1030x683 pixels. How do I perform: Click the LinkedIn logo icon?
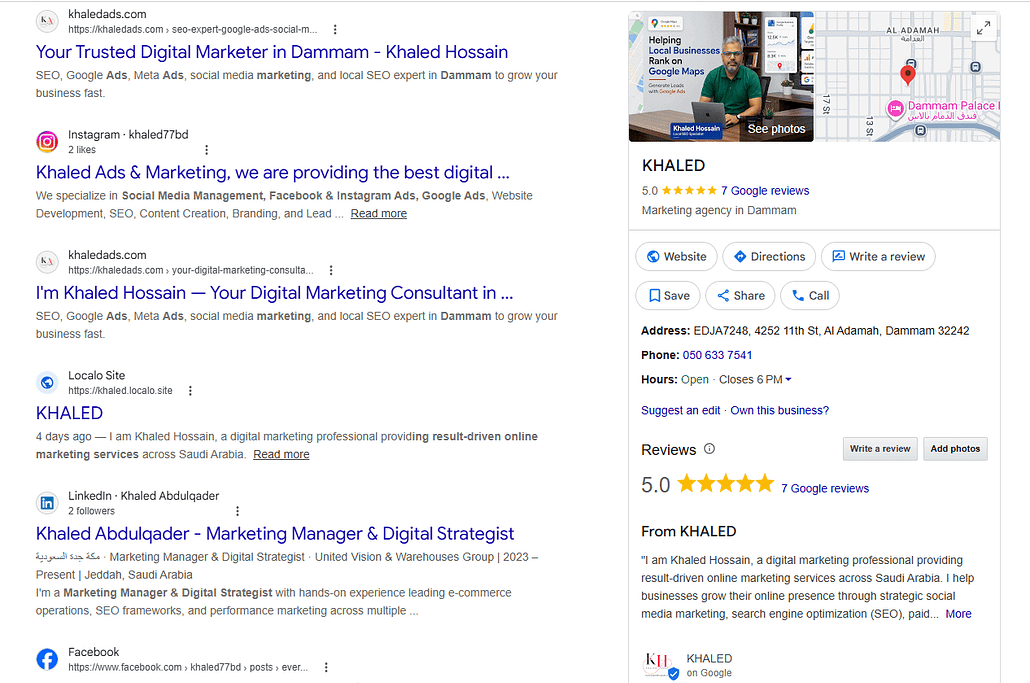point(47,503)
